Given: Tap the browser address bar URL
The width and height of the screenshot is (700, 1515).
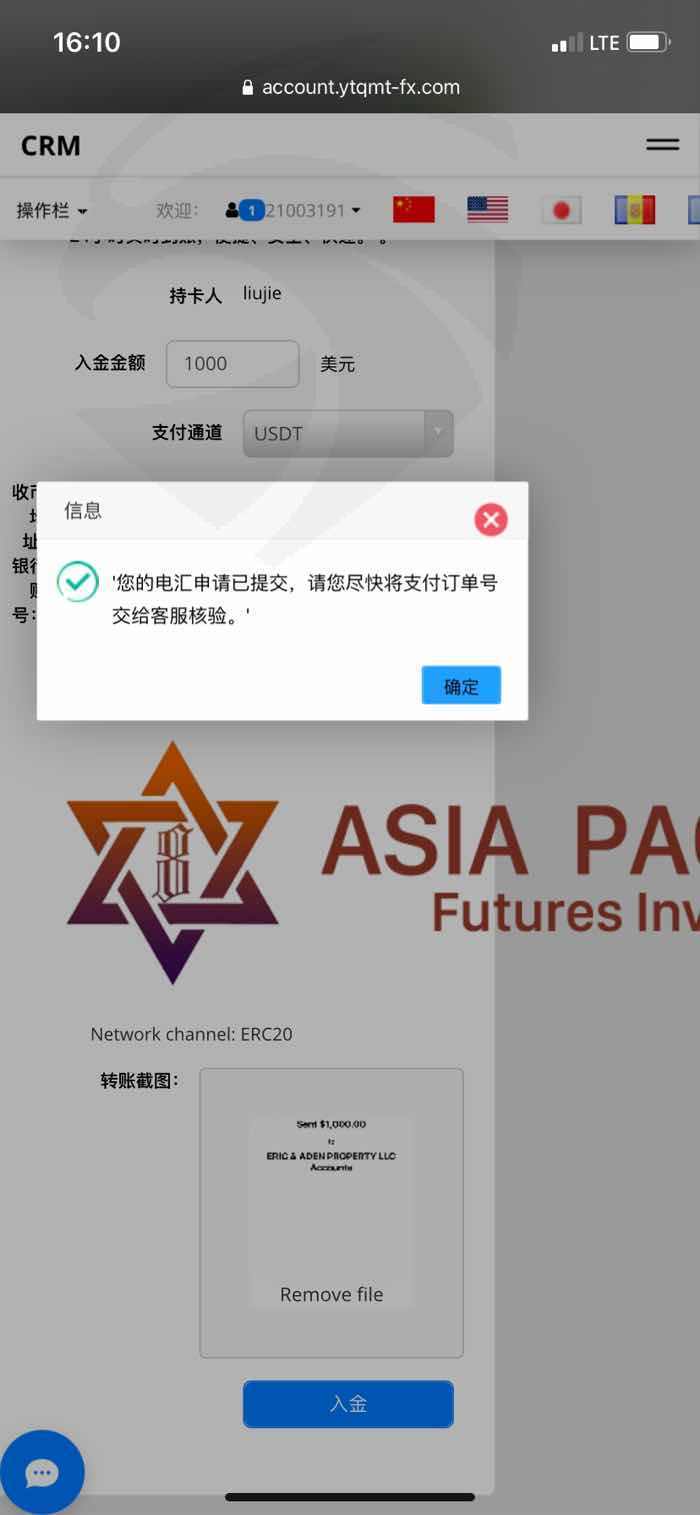Looking at the screenshot, I should tap(350, 87).
